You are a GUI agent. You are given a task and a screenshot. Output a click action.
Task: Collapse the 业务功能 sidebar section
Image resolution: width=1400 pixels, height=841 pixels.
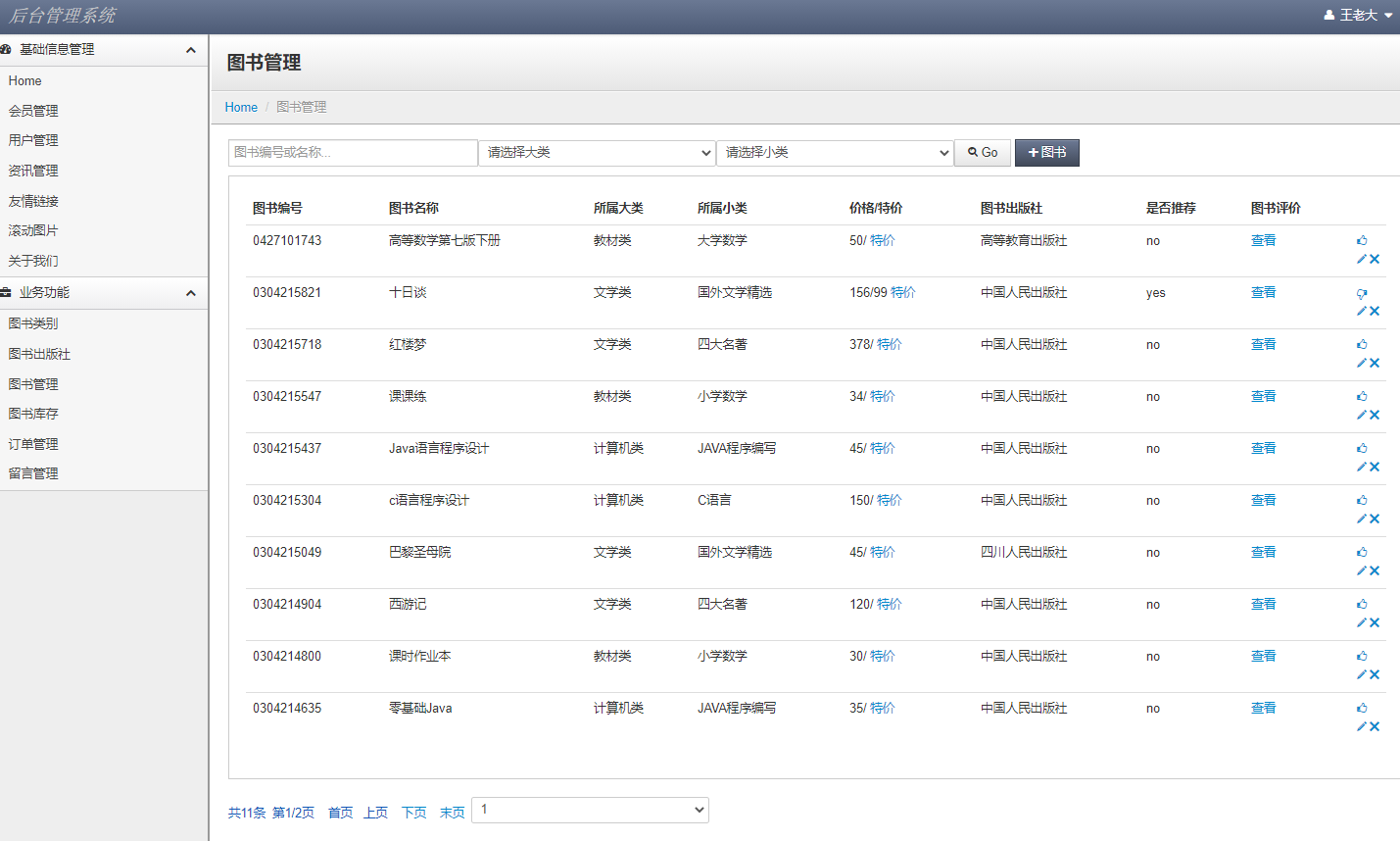(x=192, y=292)
